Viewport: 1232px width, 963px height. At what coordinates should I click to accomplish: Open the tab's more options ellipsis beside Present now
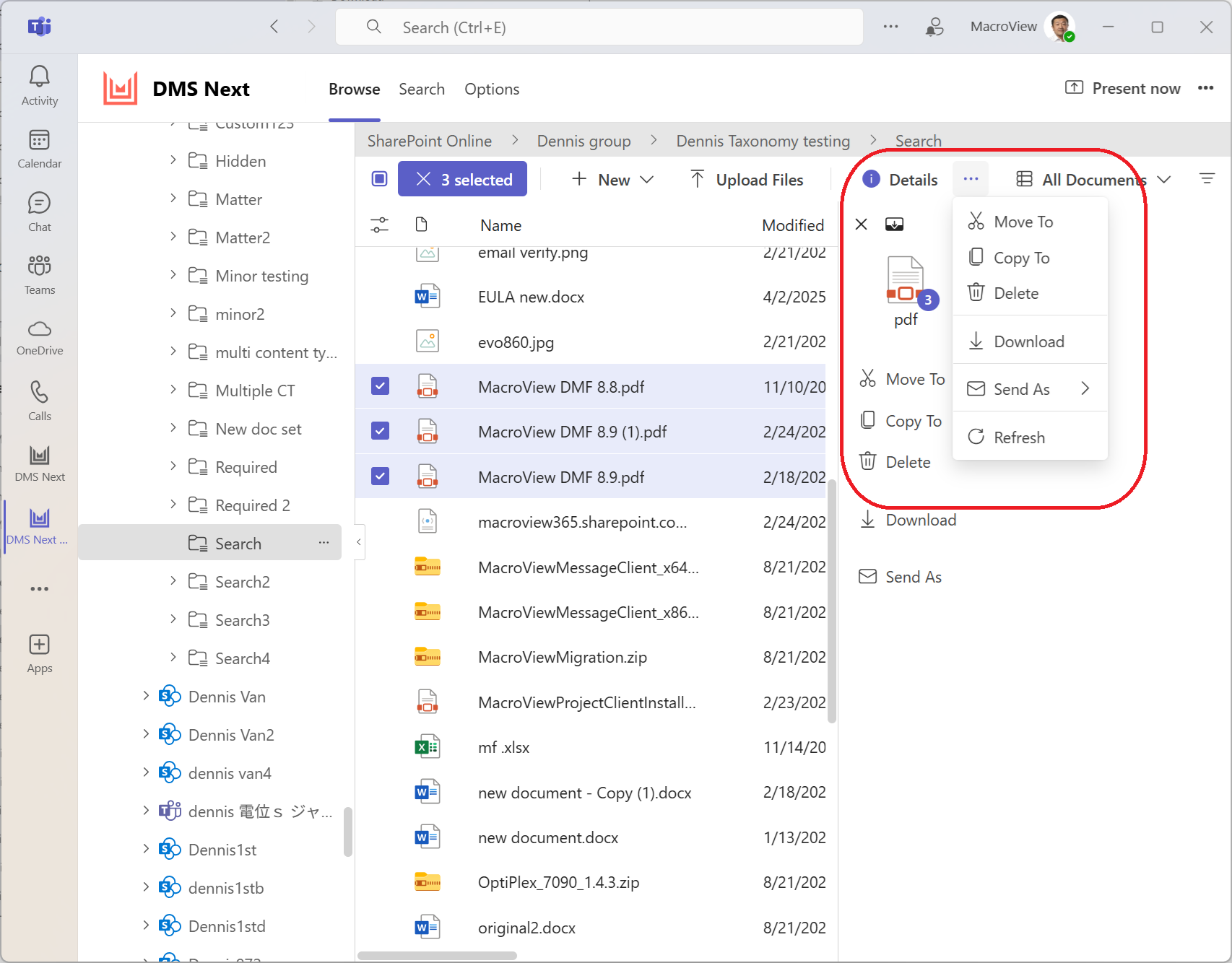1205,88
